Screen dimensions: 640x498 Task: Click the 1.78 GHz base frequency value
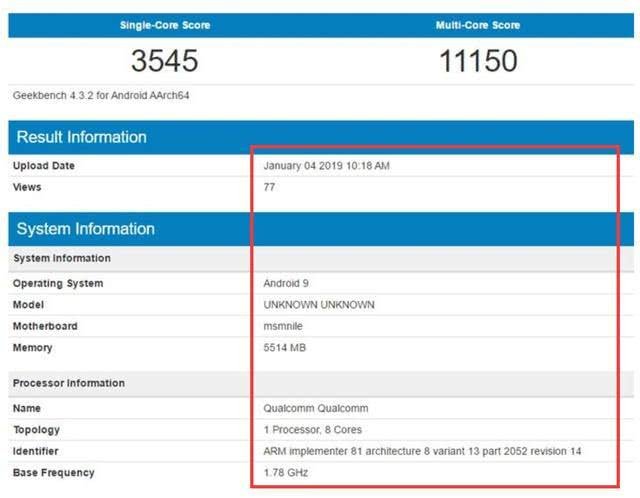(283, 472)
